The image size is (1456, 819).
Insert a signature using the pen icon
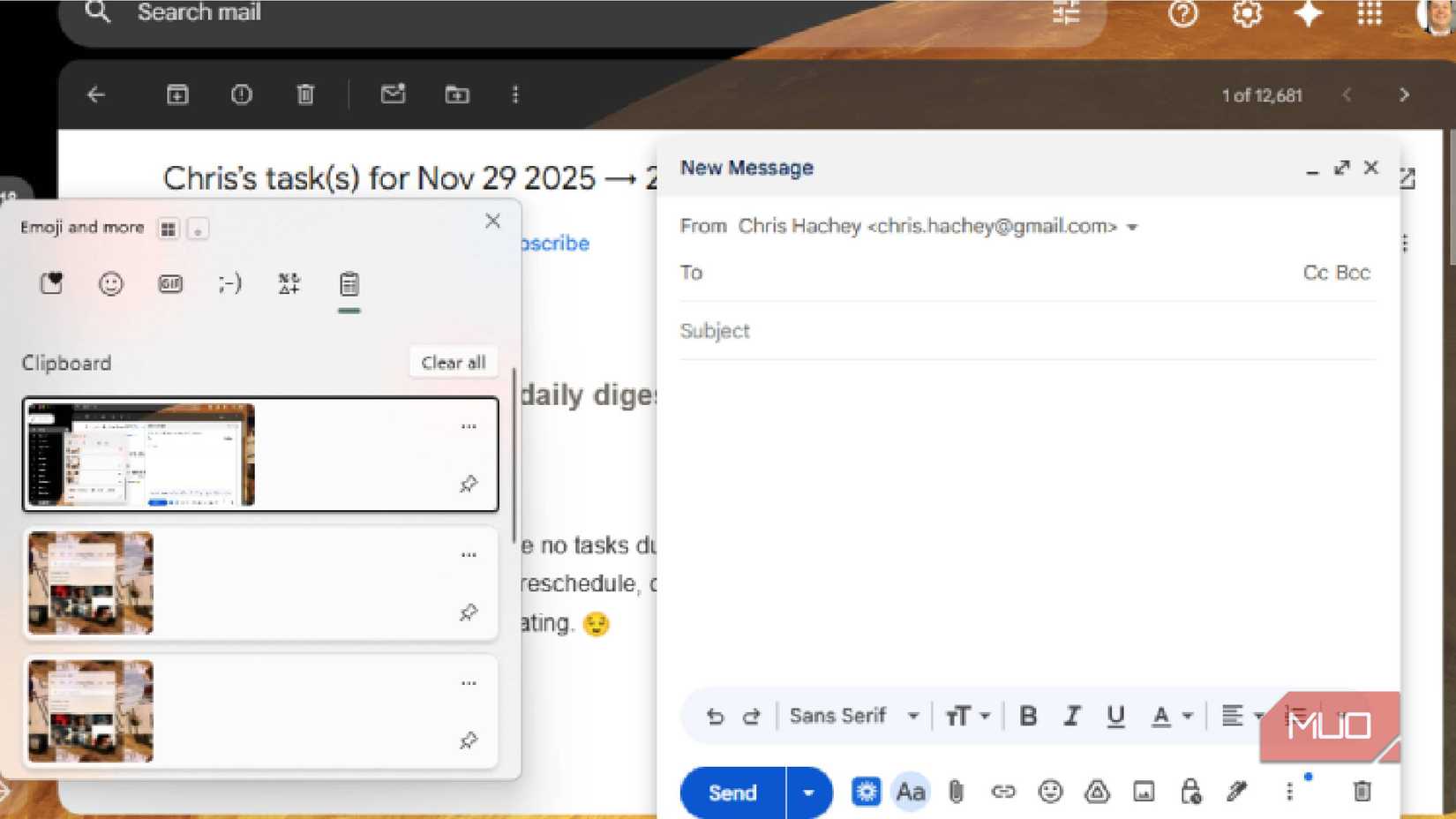(1237, 792)
